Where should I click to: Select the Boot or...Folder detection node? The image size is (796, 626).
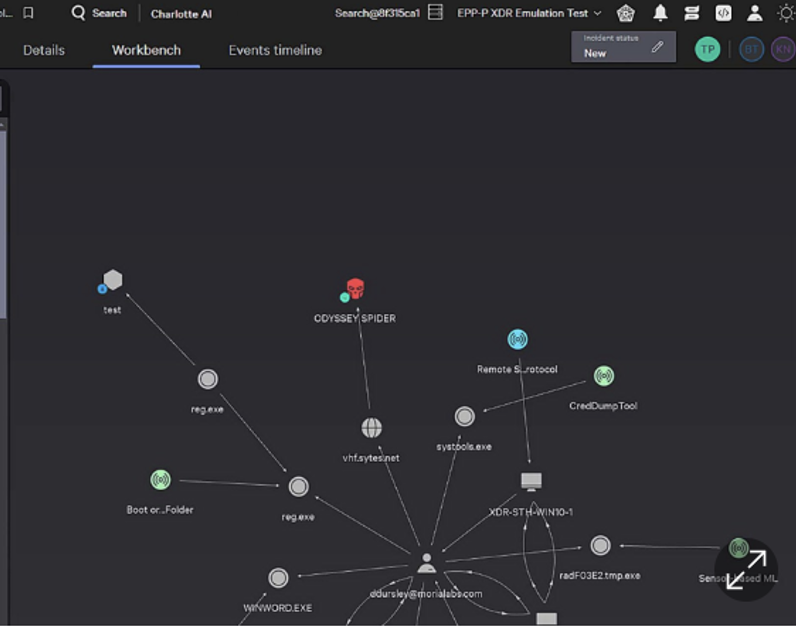(x=160, y=480)
